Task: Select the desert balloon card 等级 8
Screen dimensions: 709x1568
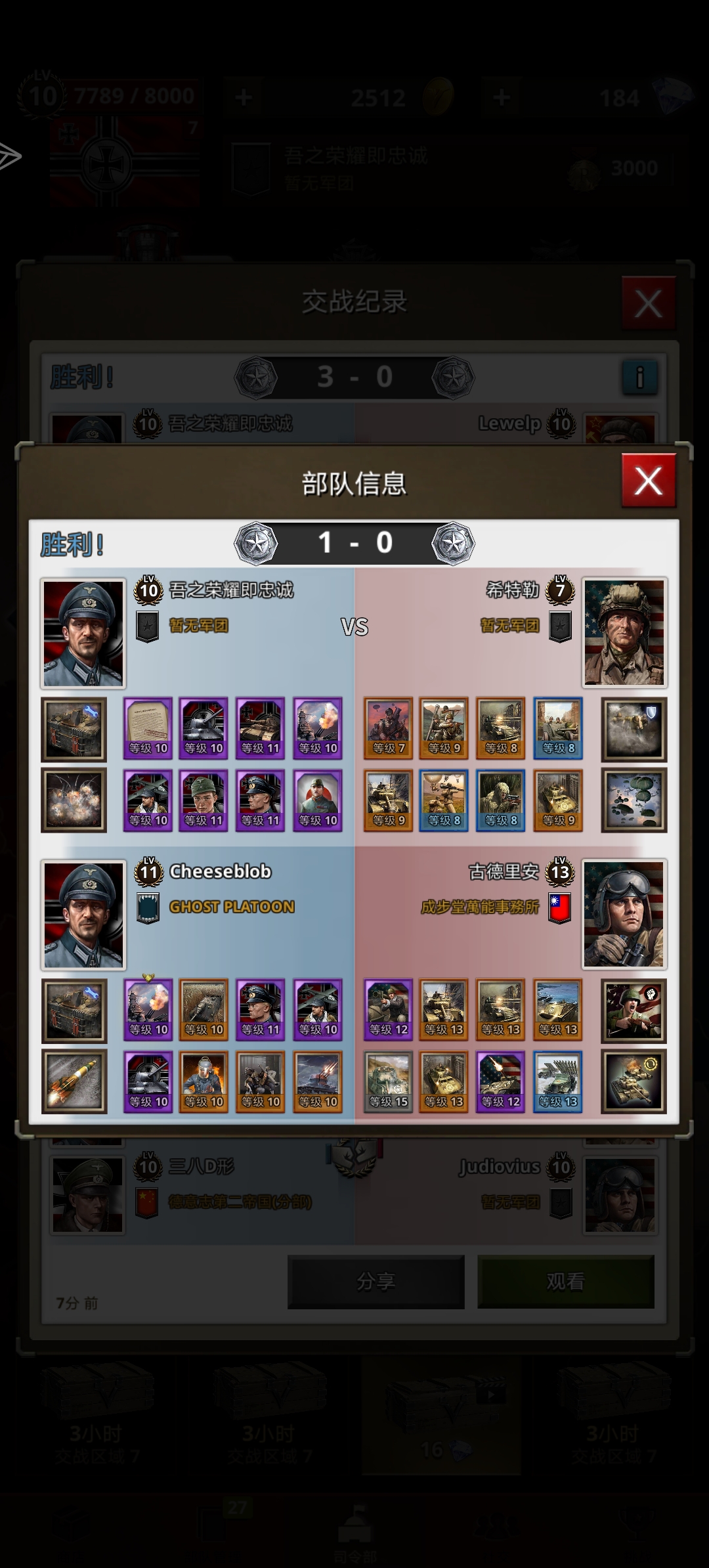Action: point(444,800)
